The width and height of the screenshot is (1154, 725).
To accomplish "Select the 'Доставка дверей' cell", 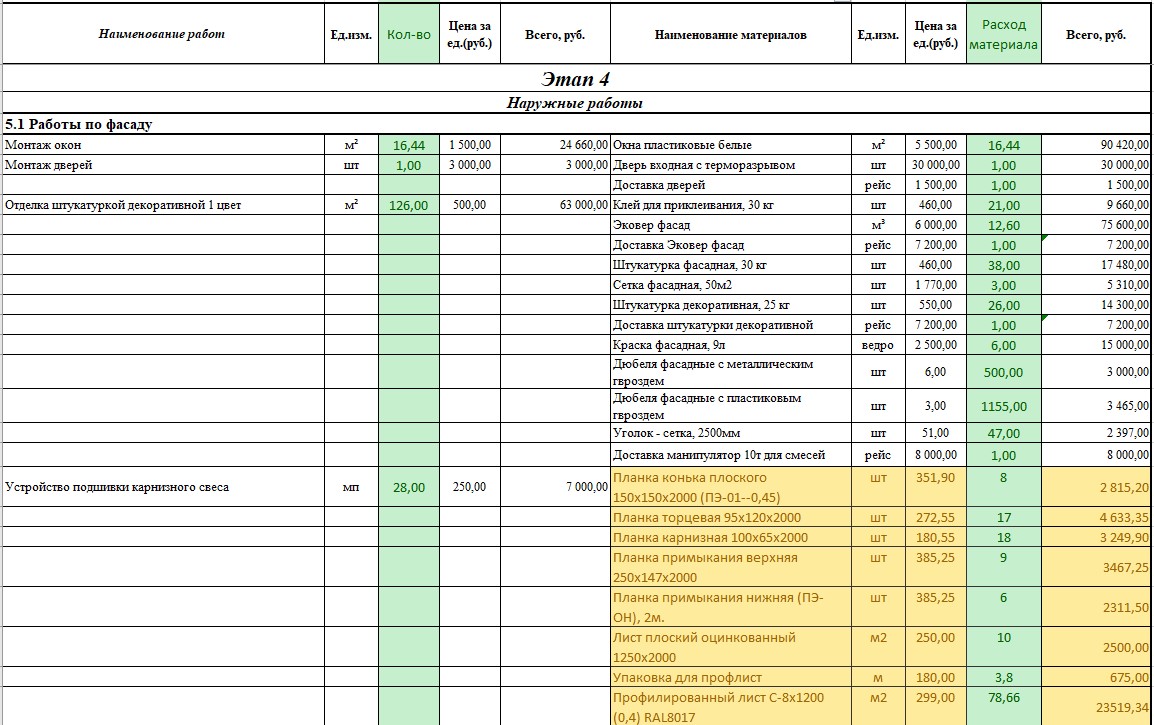I will click(x=730, y=185).
